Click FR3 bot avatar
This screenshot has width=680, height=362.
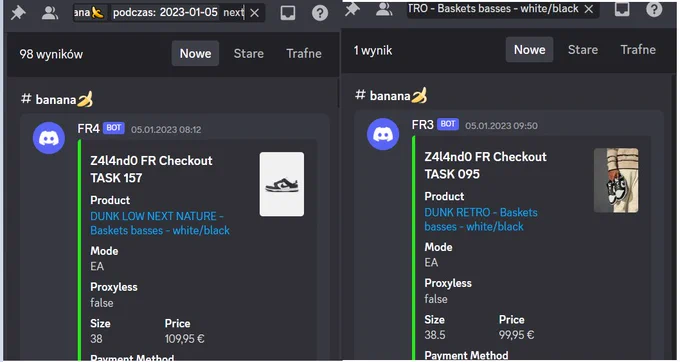point(383,134)
